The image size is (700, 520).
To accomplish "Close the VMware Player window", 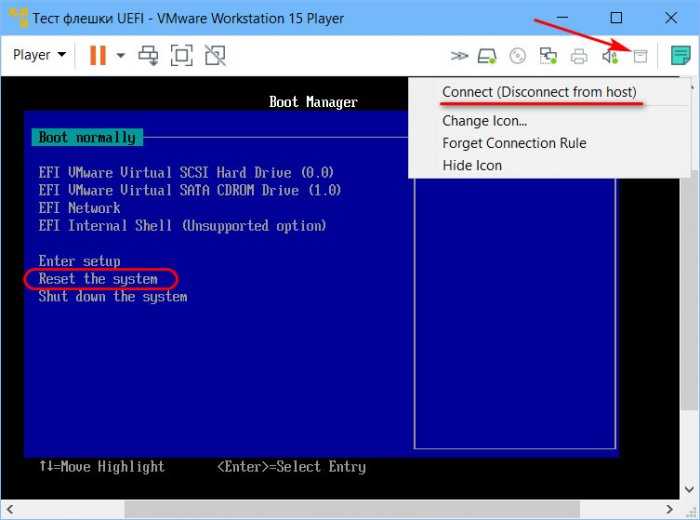I will [671, 18].
